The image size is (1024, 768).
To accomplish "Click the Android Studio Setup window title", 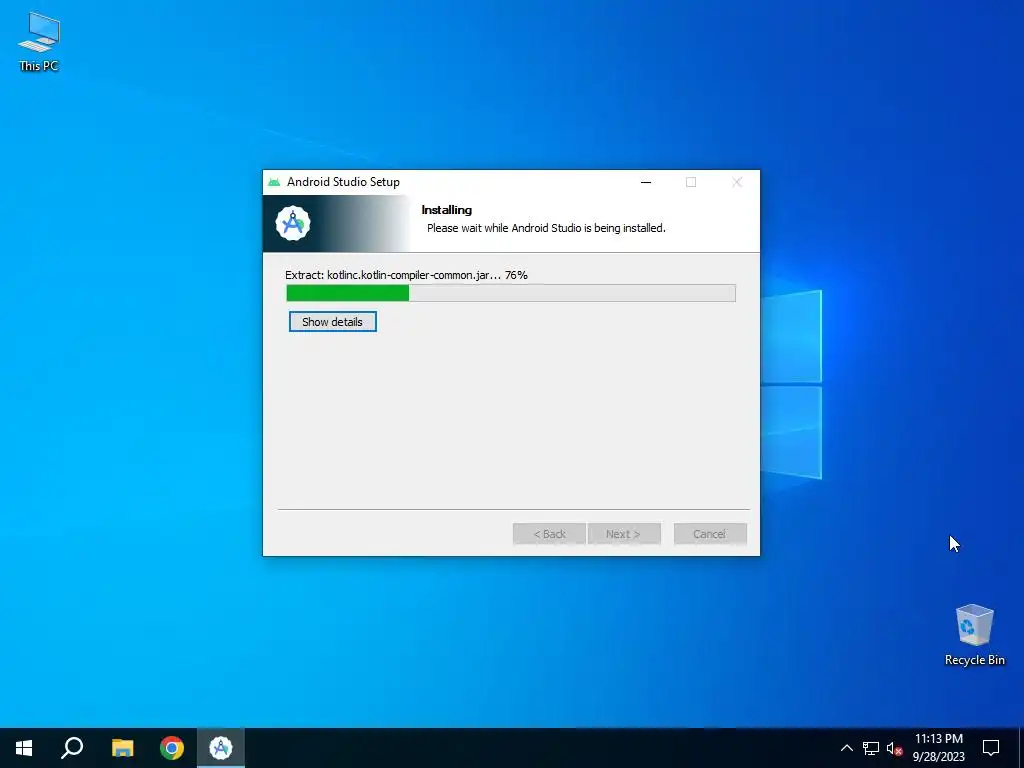I will point(344,182).
